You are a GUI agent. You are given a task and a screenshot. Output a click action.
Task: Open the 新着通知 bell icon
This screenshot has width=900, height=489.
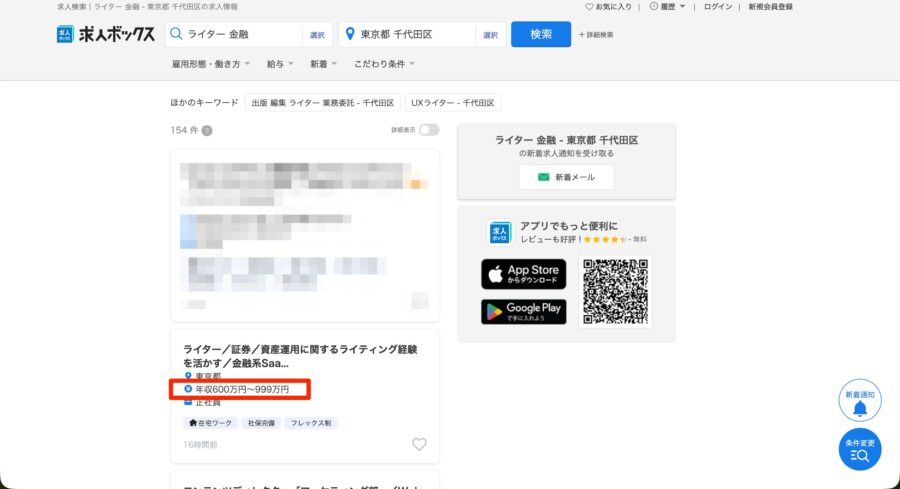(859, 401)
